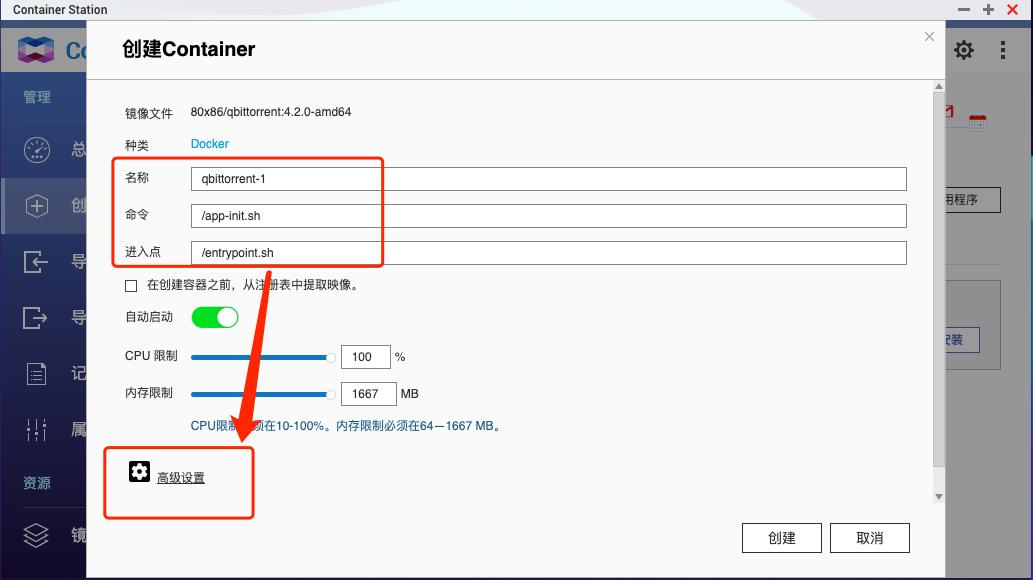Click the CPU 限制 slider handle
1033x580 pixels.
[x=329, y=356]
